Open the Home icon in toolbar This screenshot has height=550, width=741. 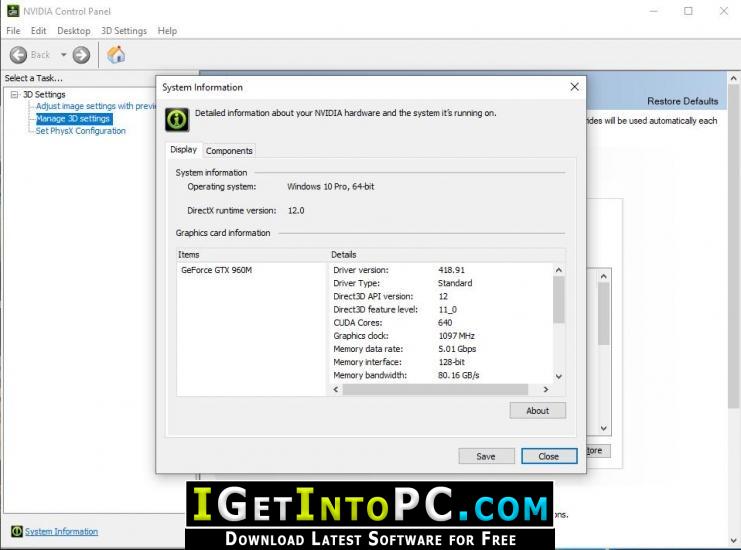[116, 55]
